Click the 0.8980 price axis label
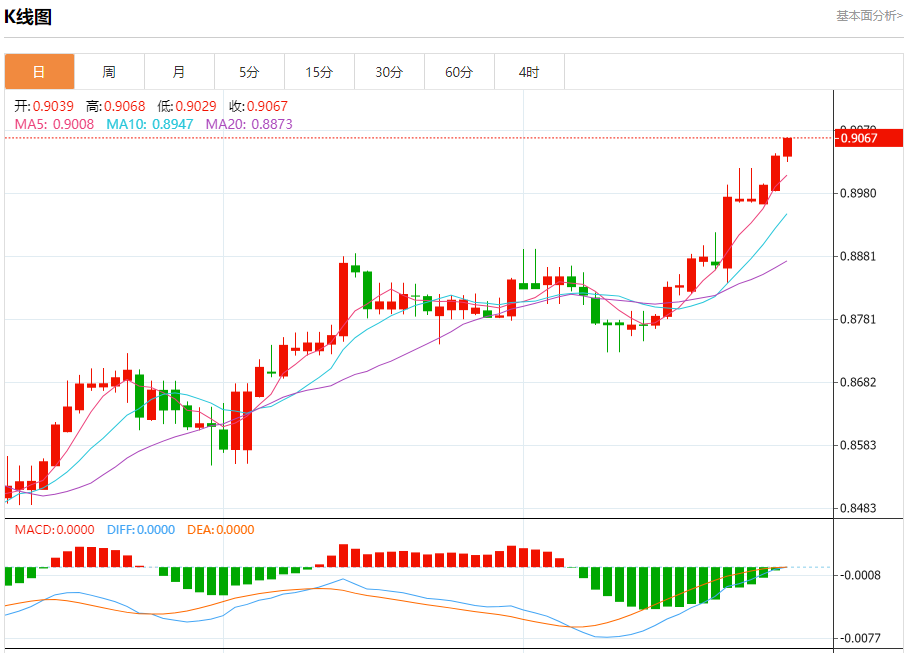 click(859, 193)
